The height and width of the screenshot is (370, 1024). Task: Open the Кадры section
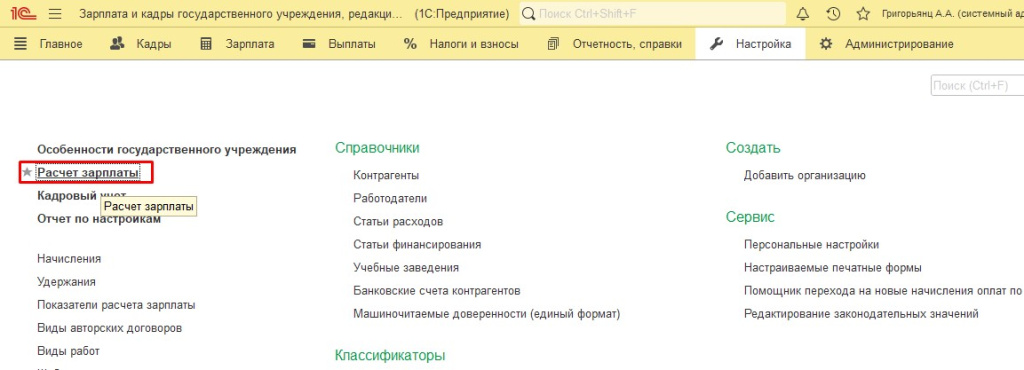click(153, 44)
